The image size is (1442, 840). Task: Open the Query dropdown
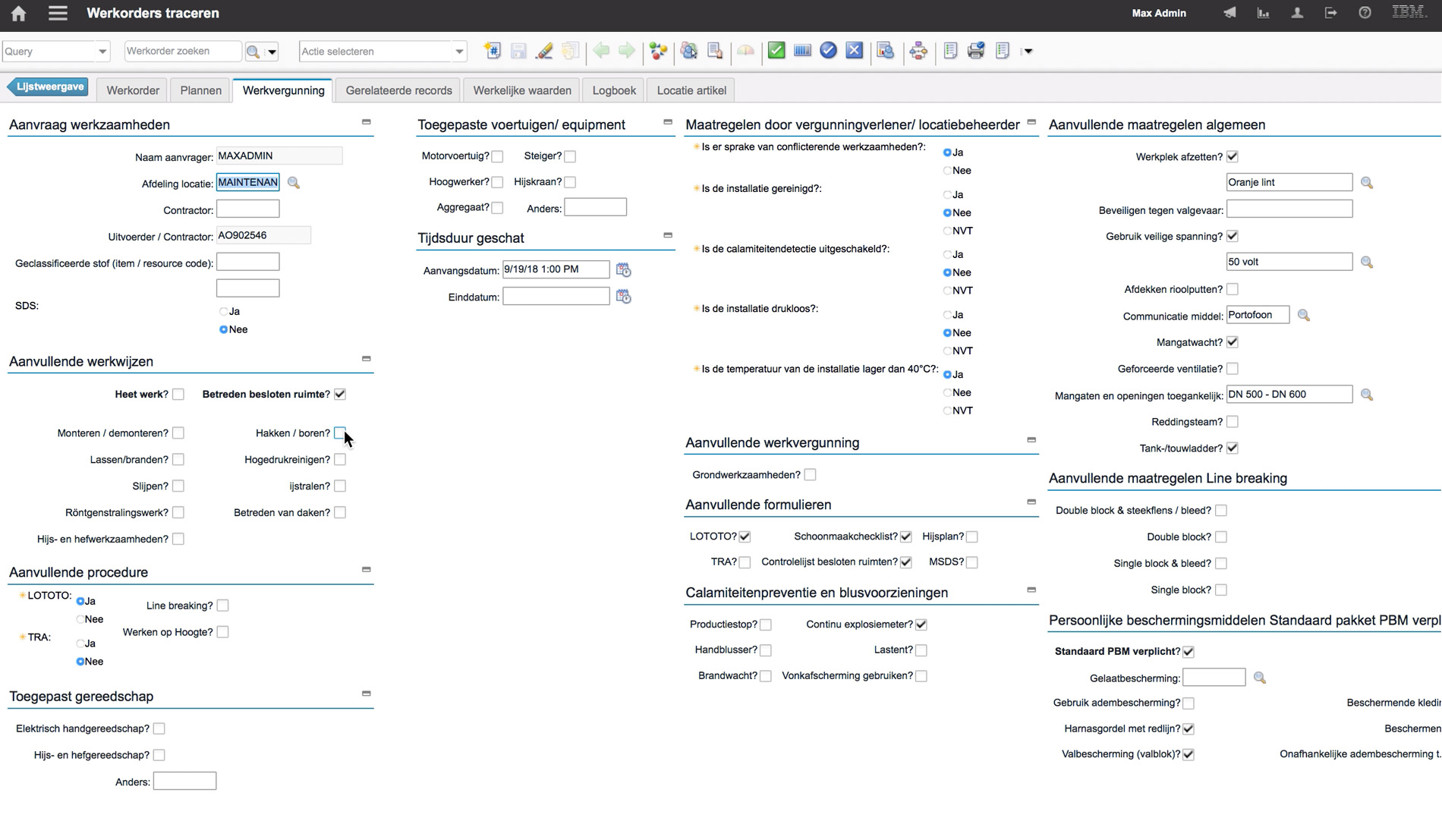coord(102,52)
